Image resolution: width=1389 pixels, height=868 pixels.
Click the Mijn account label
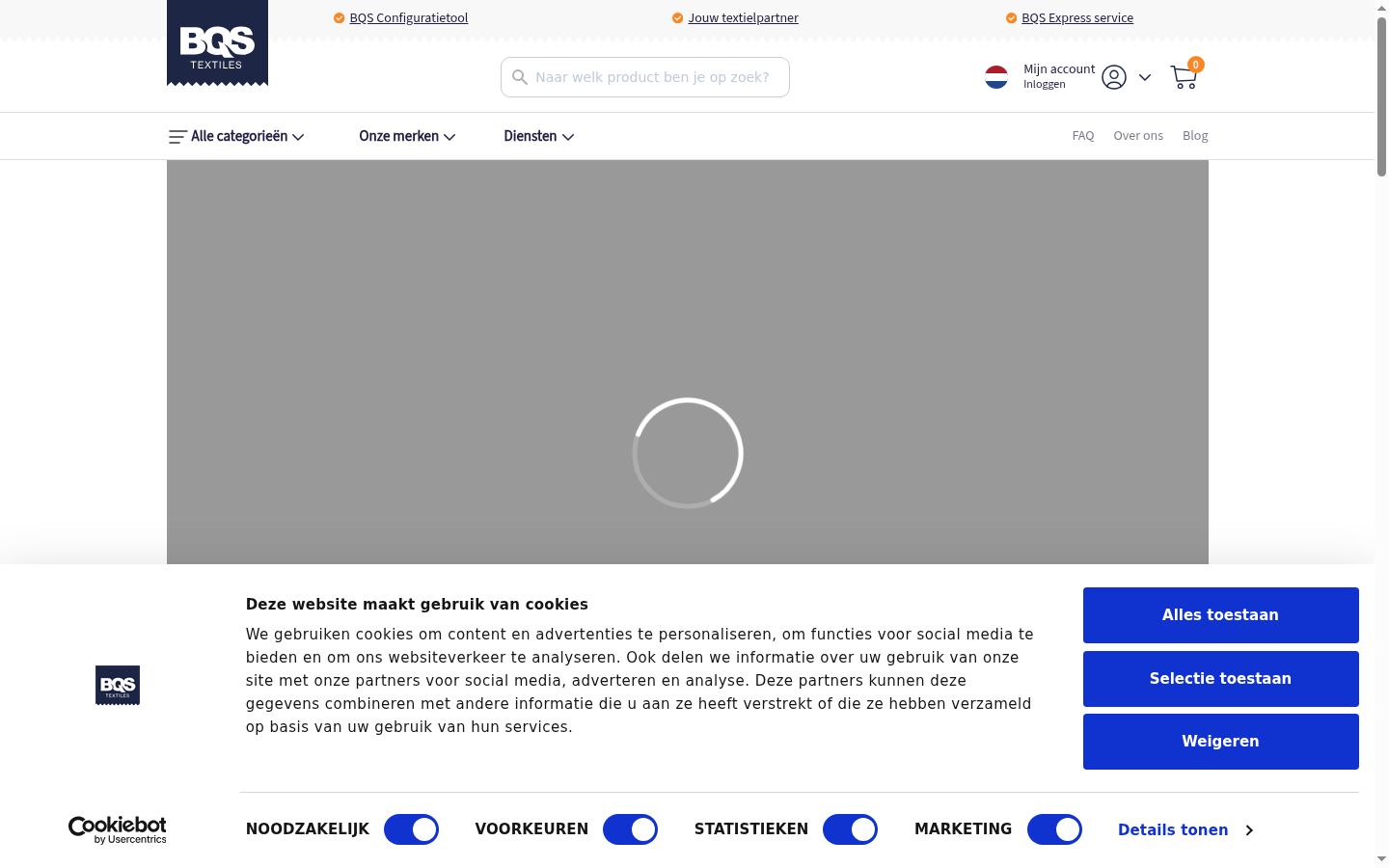pyautogui.click(x=1059, y=69)
